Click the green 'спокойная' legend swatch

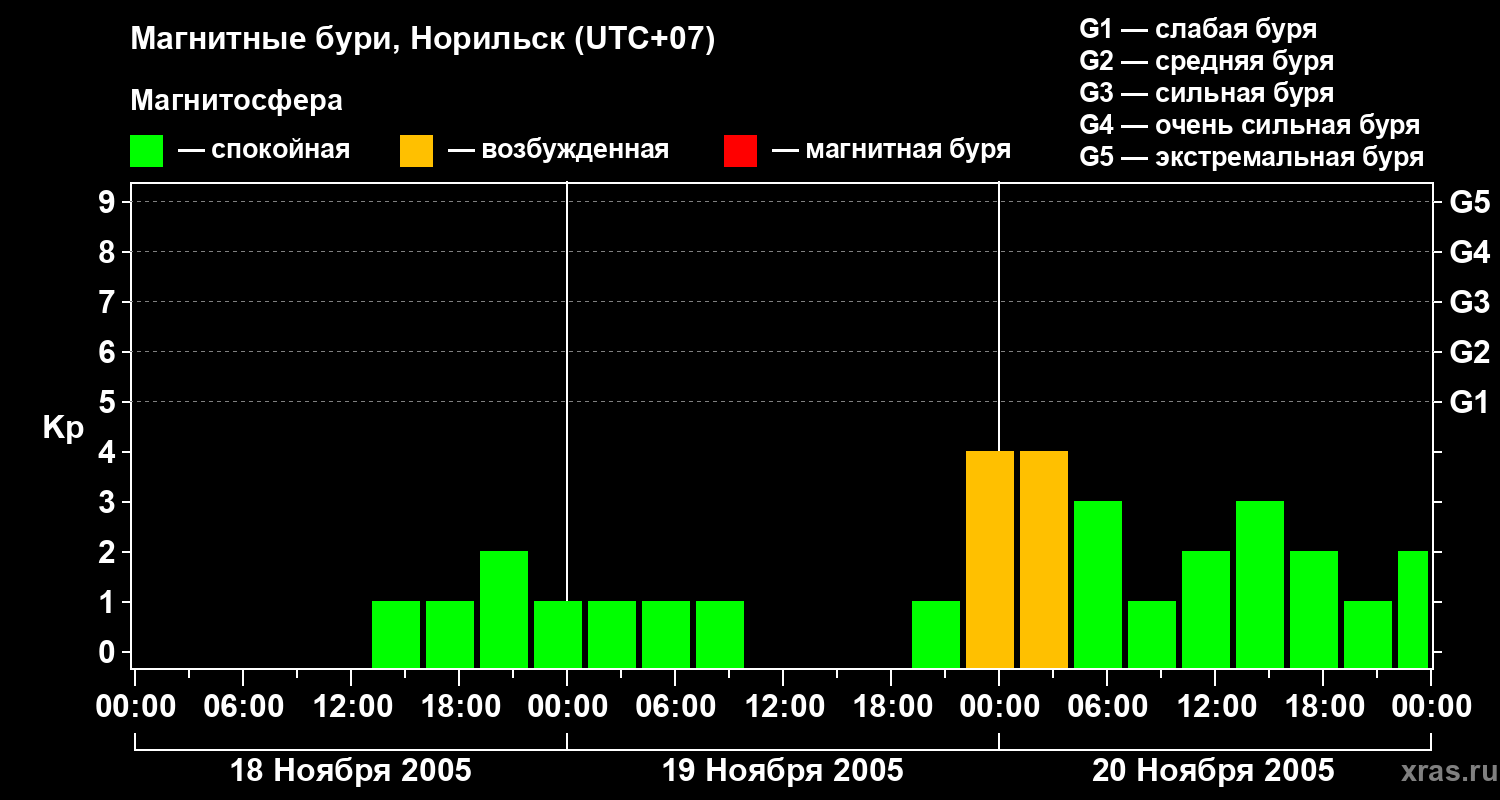pyautogui.click(x=146, y=151)
